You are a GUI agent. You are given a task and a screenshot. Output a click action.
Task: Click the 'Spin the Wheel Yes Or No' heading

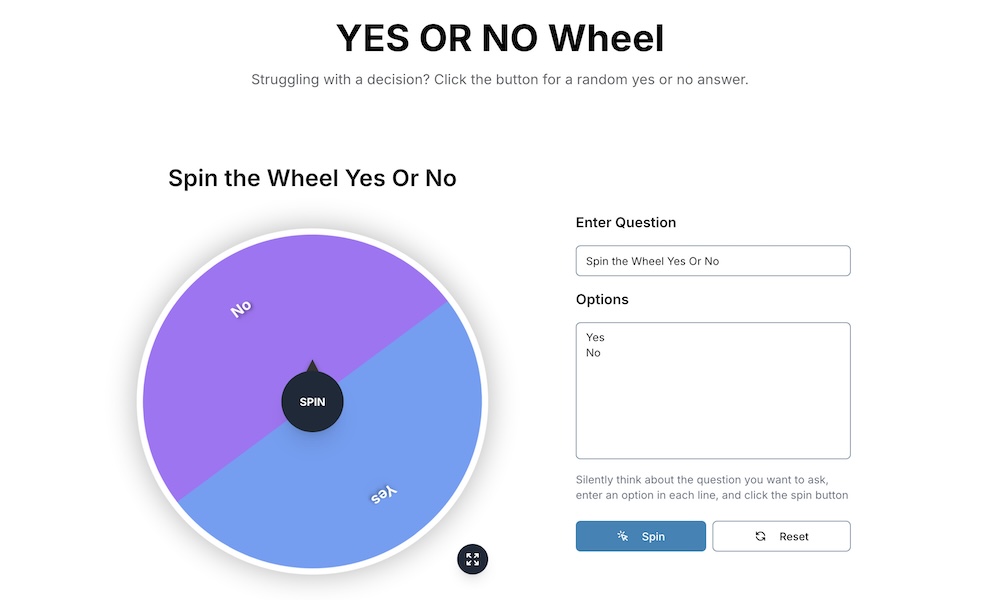(311, 178)
